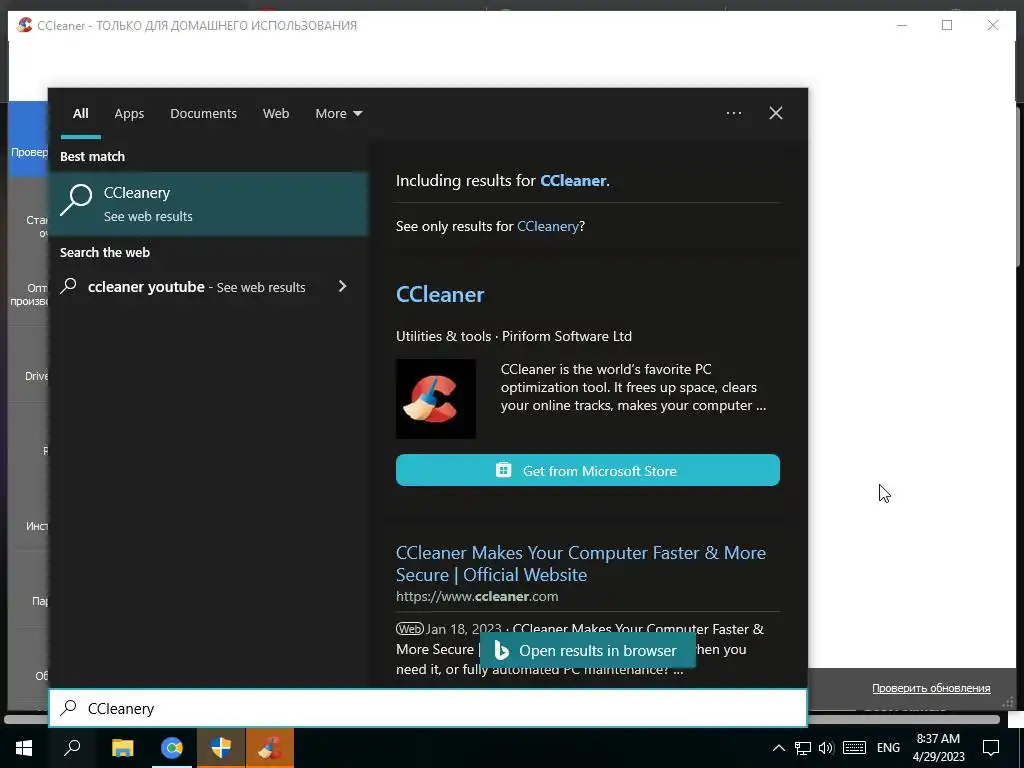Click the CCleaner description paragraph
Viewport: 1024px width, 768px height.
633,387
